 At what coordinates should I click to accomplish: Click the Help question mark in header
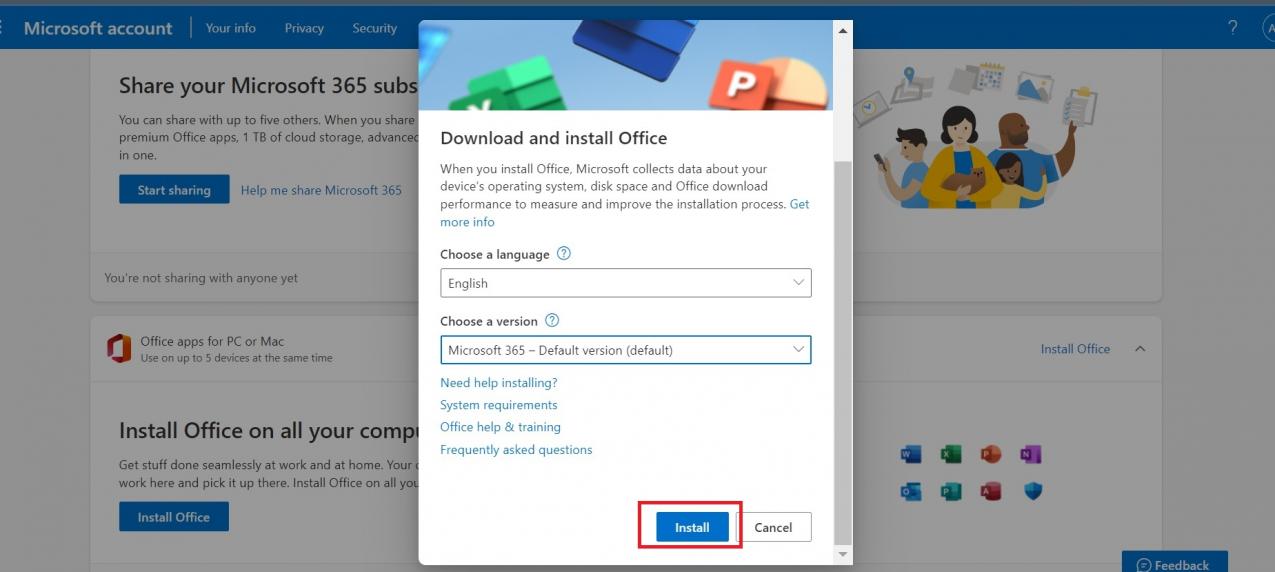[1233, 28]
